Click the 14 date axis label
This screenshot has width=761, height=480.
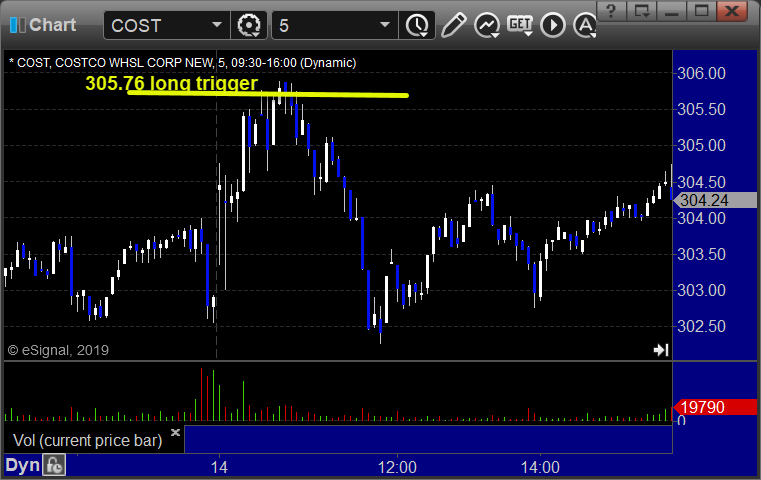click(x=219, y=467)
